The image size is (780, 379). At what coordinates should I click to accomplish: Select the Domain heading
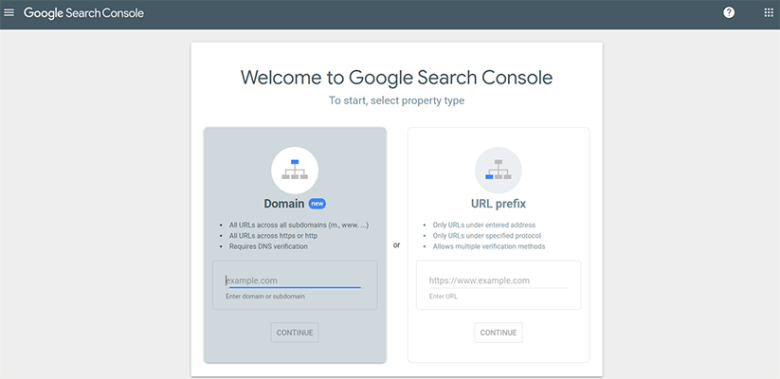click(x=284, y=203)
